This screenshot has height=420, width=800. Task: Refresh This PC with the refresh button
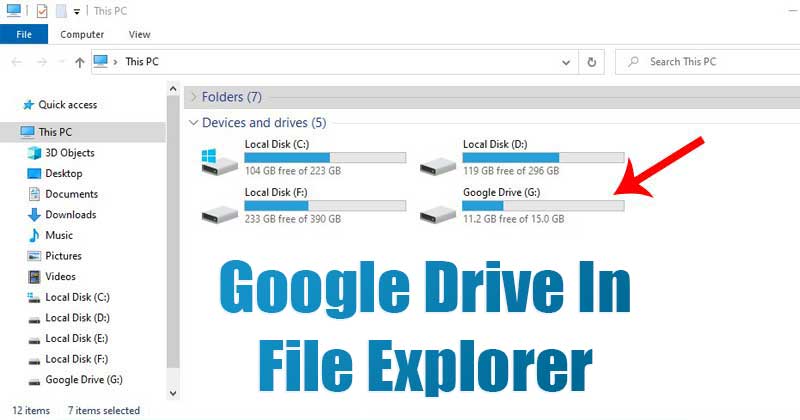point(591,62)
